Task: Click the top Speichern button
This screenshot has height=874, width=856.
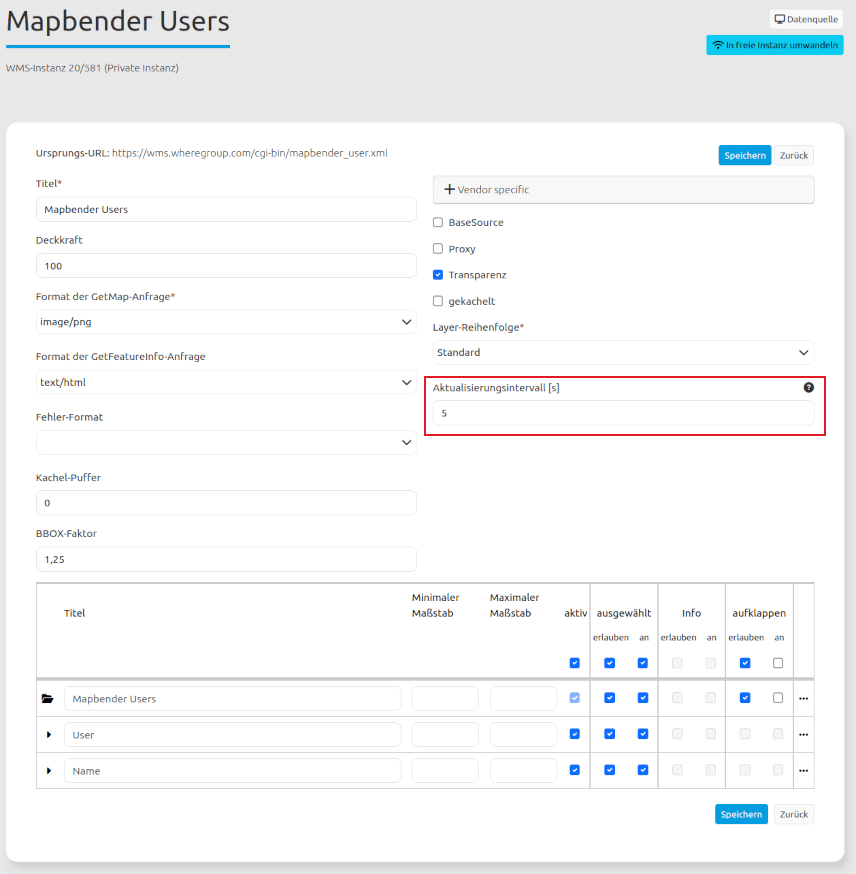Action: pyautogui.click(x=744, y=155)
